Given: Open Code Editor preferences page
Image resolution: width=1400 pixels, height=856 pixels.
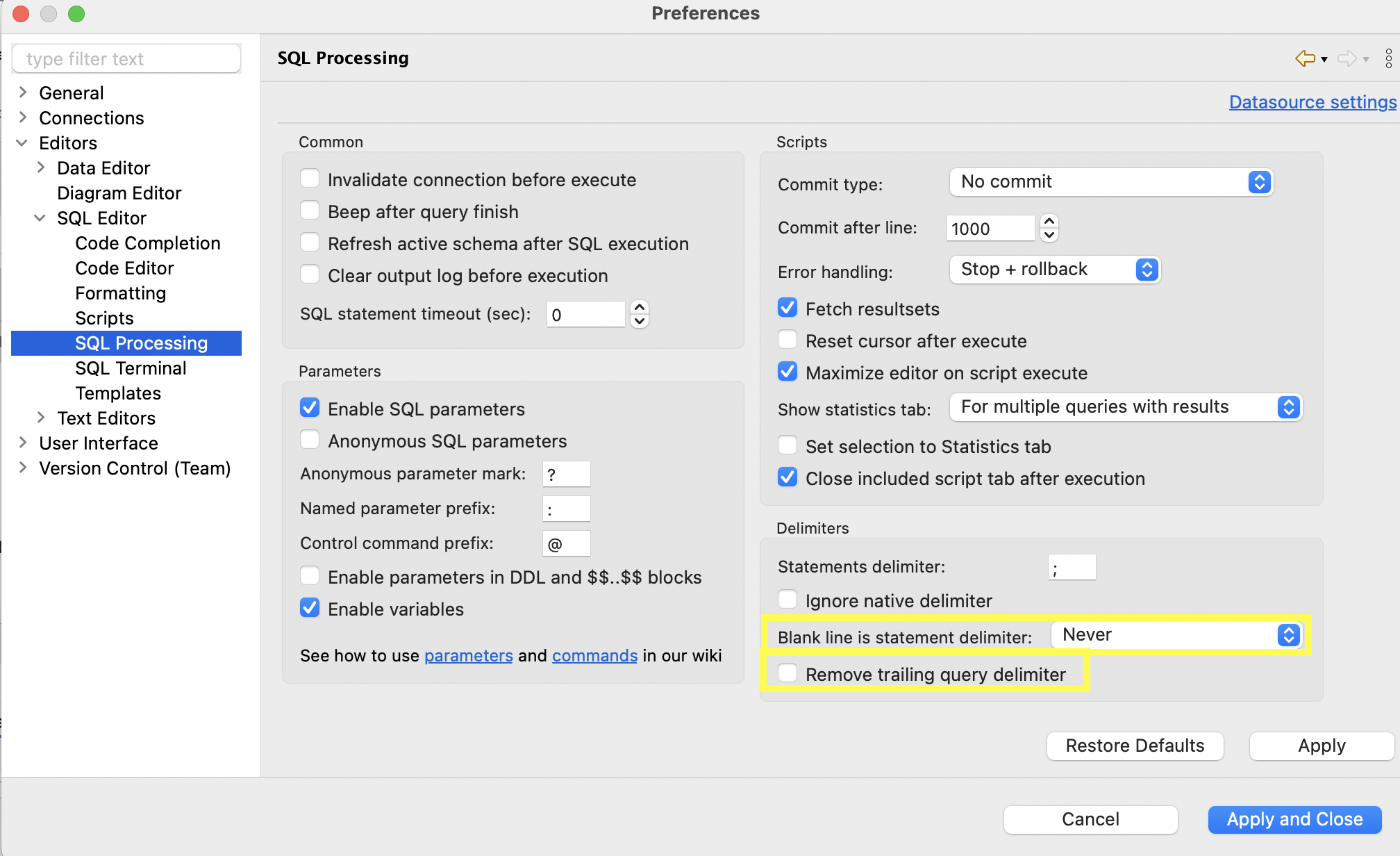Looking at the screenshot, I should [x=124, y=268].
